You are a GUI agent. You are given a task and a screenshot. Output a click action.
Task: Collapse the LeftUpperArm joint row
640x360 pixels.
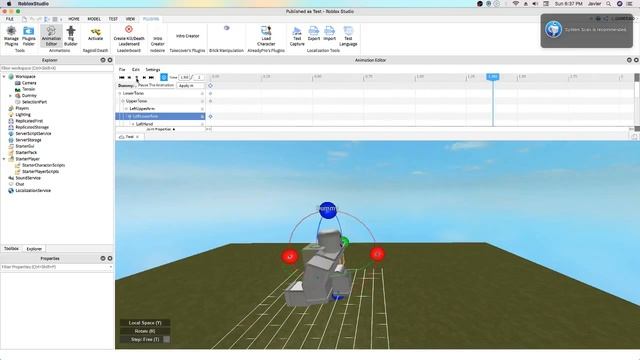127,109
